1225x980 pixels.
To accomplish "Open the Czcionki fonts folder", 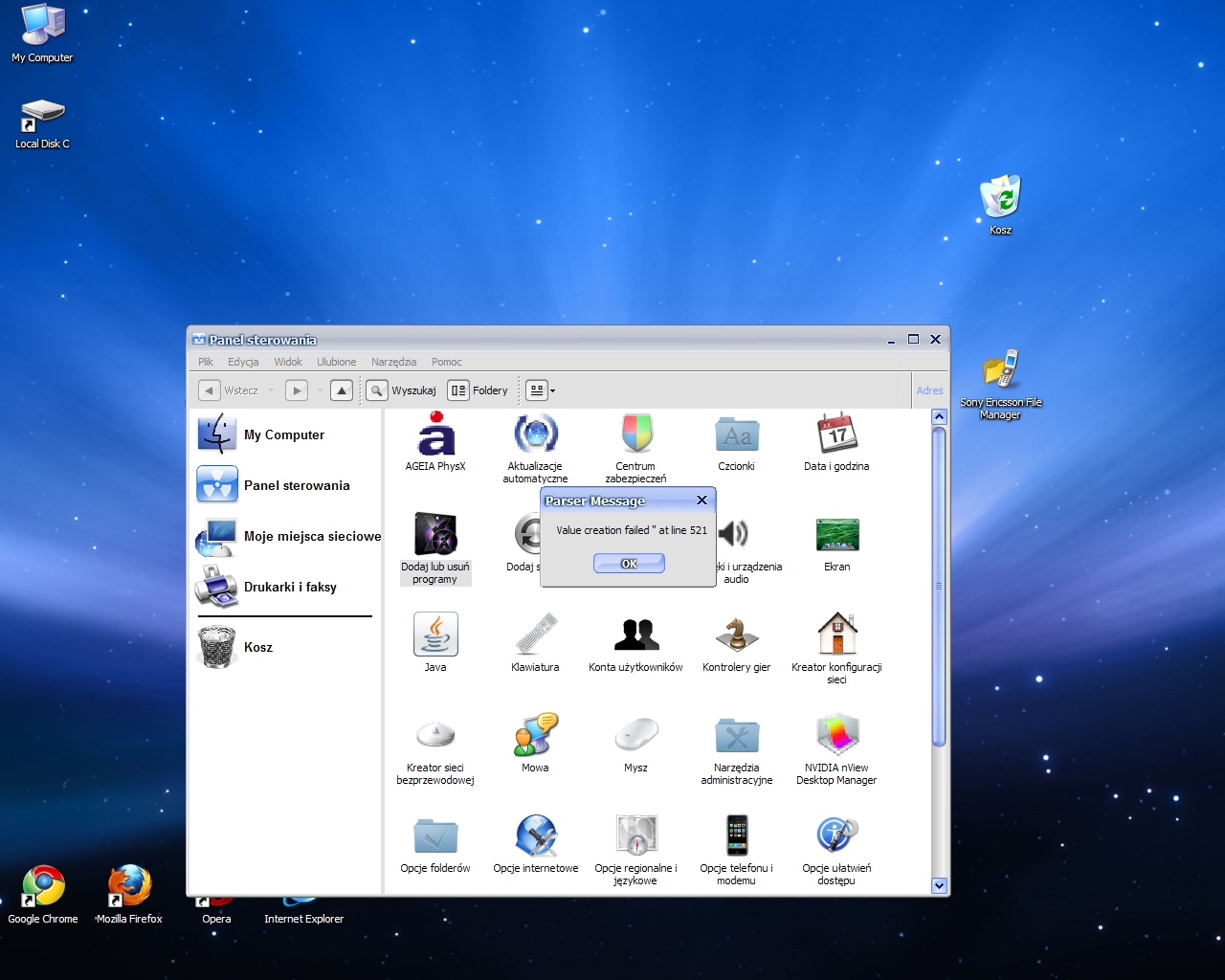I will (x=736, y=435).
